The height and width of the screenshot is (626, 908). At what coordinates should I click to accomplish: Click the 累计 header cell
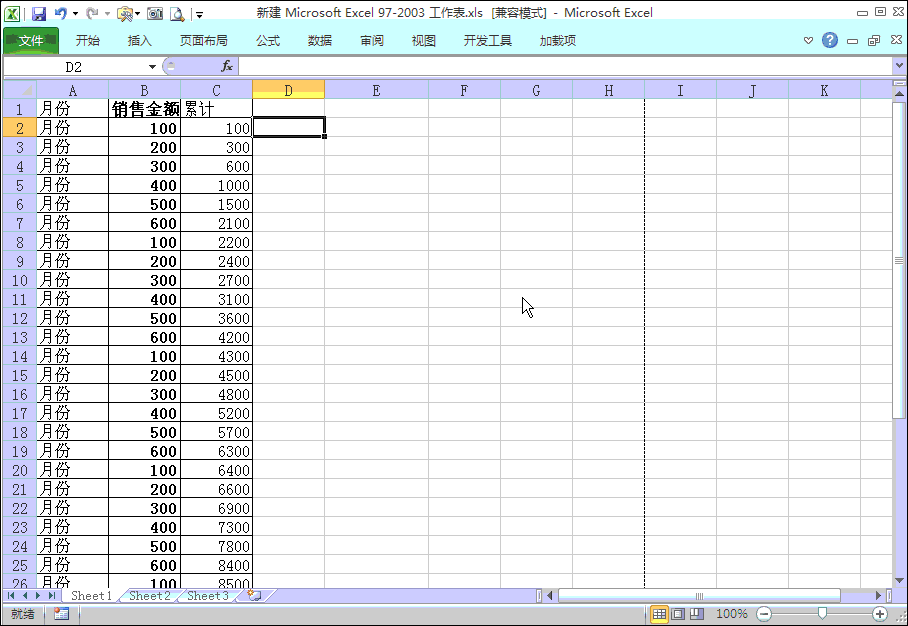click(217, 109)
